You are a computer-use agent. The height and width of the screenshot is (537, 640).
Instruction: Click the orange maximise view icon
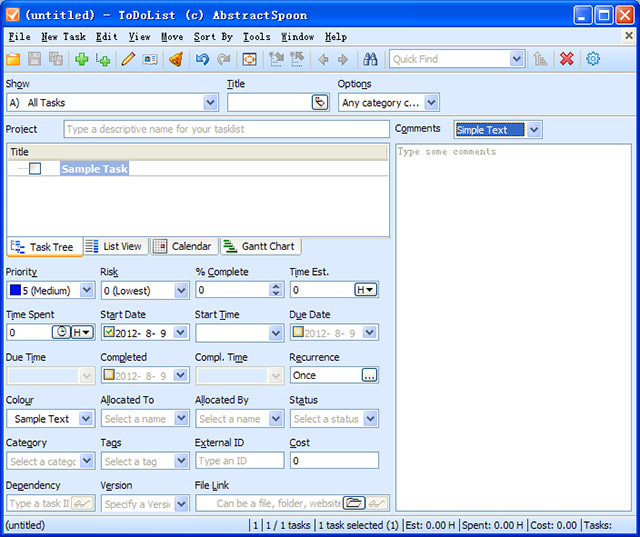[249, 60]
